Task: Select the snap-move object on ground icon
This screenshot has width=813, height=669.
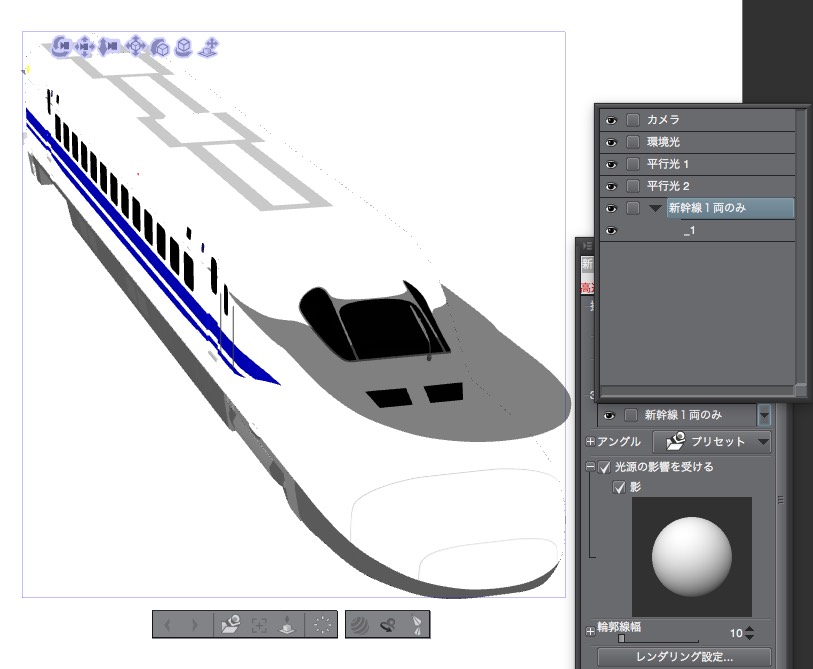Action: (x=209, y=47)
